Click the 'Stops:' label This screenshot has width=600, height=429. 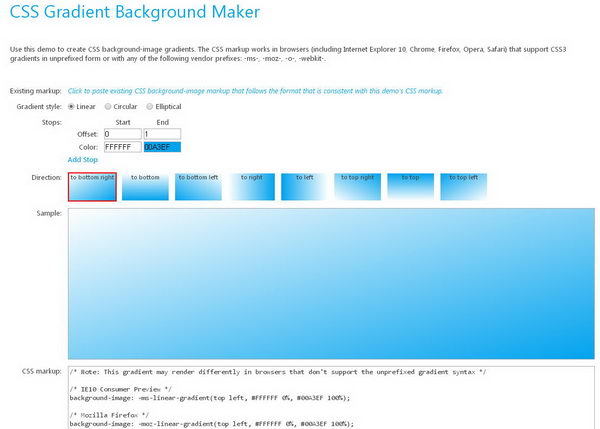click(x=52, y=122)
